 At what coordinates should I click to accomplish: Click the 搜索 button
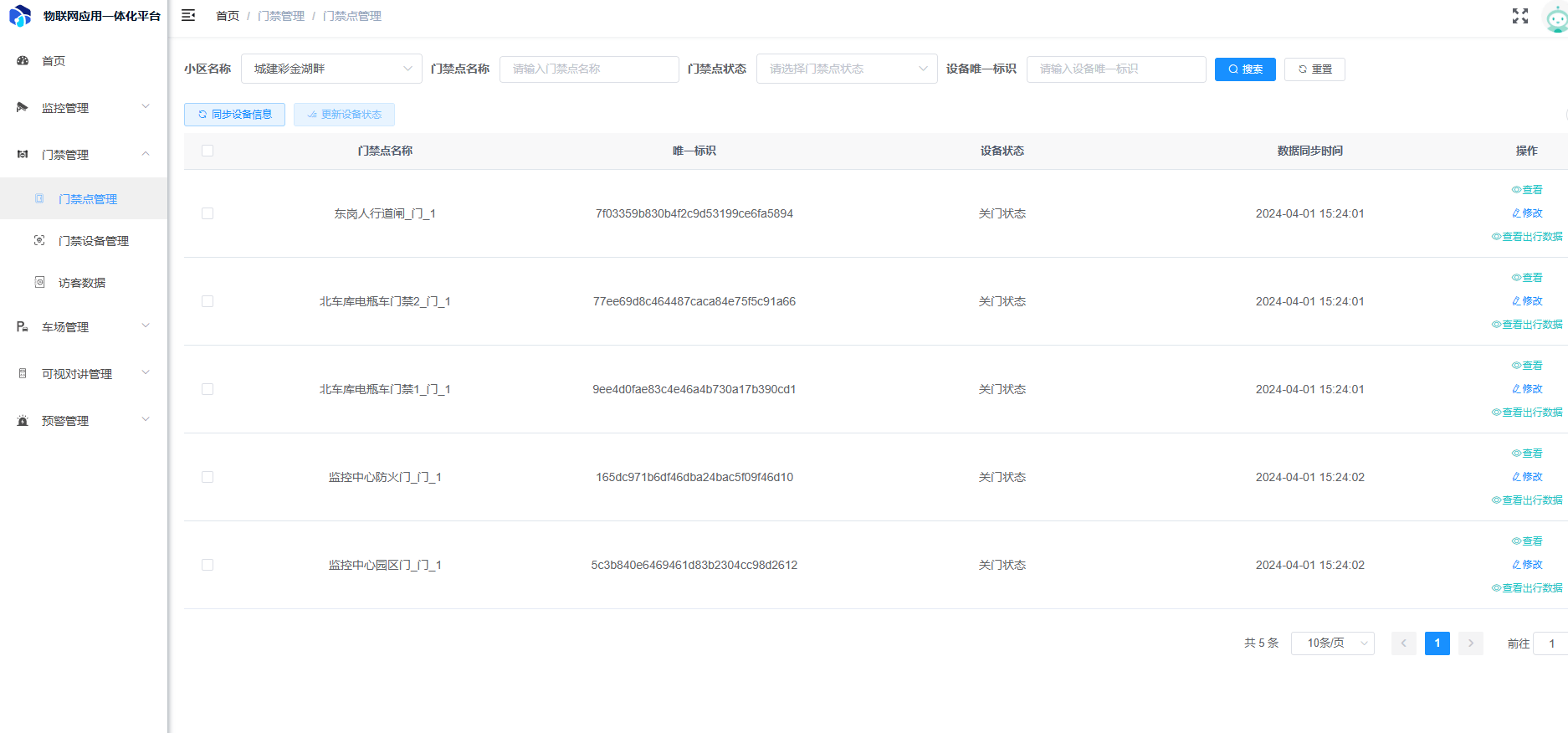click(x=1245, y=69)
